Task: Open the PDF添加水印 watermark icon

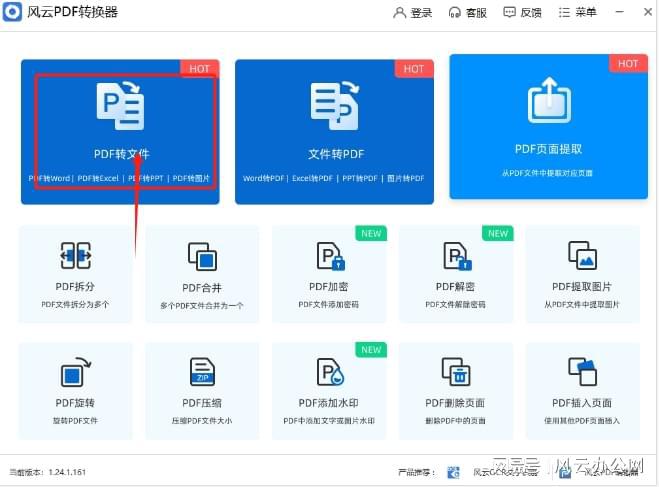Action: [330, 372]
